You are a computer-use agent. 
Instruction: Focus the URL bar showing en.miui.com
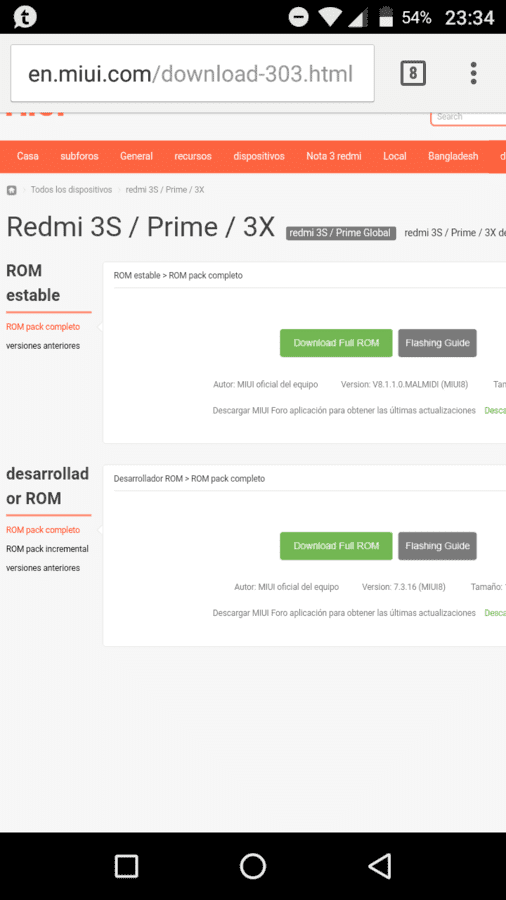pos(192,73)
